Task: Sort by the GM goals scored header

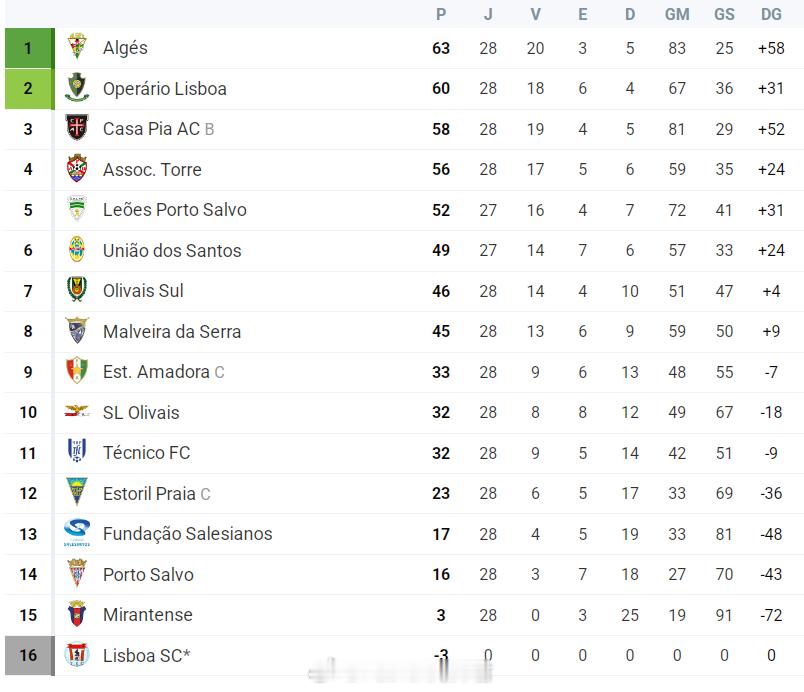Action: pos(677,14)
